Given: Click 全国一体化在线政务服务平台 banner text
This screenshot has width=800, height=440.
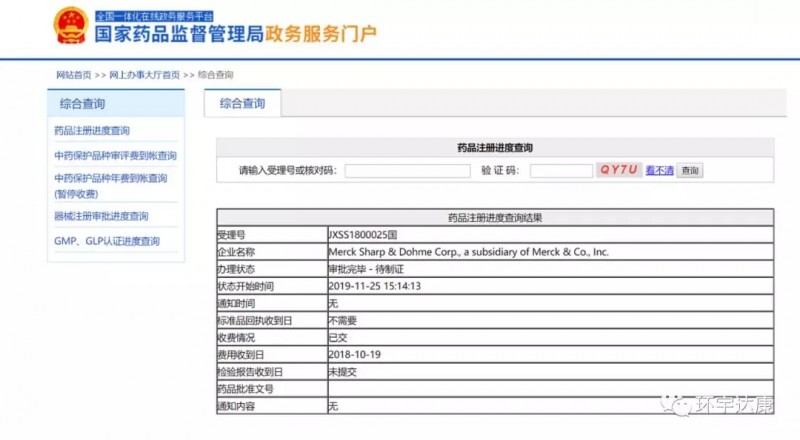Looking at the screenshot, I should [x=154, y=16].
